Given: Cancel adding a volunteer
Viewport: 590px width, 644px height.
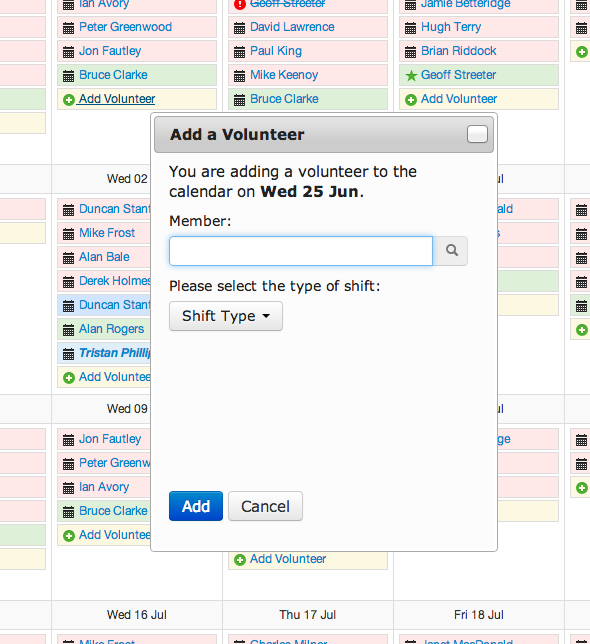Looking at the screenshot, I should (265, 506).
